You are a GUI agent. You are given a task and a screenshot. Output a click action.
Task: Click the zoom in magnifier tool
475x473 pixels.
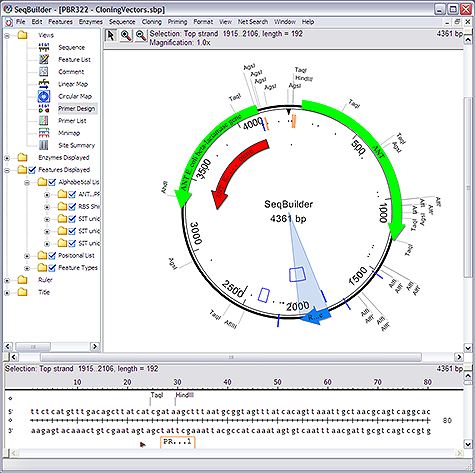126,35
